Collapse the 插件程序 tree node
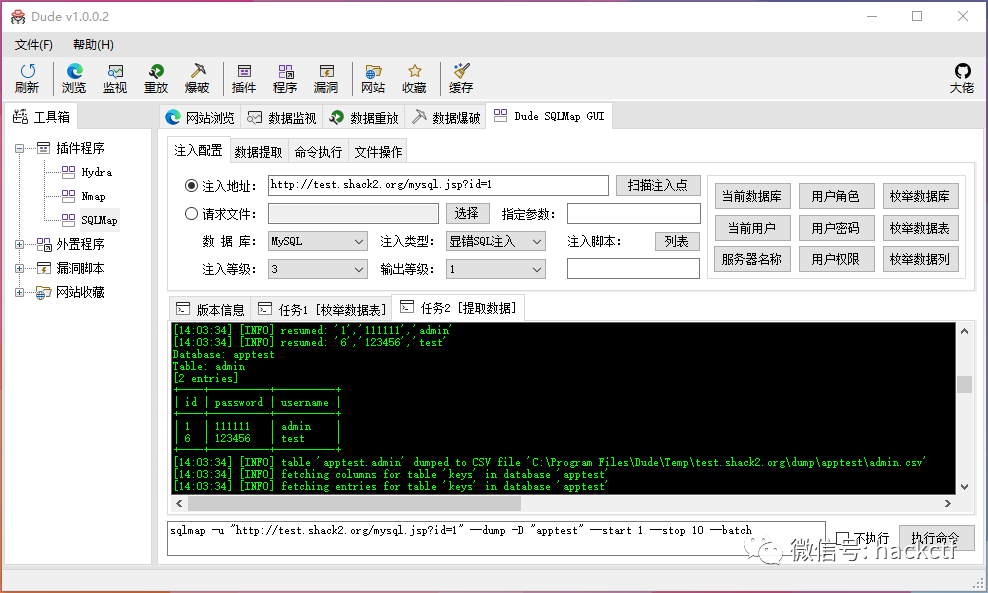Screen dimensions: 988x593 pyautogui.click(x=20, y=148)
